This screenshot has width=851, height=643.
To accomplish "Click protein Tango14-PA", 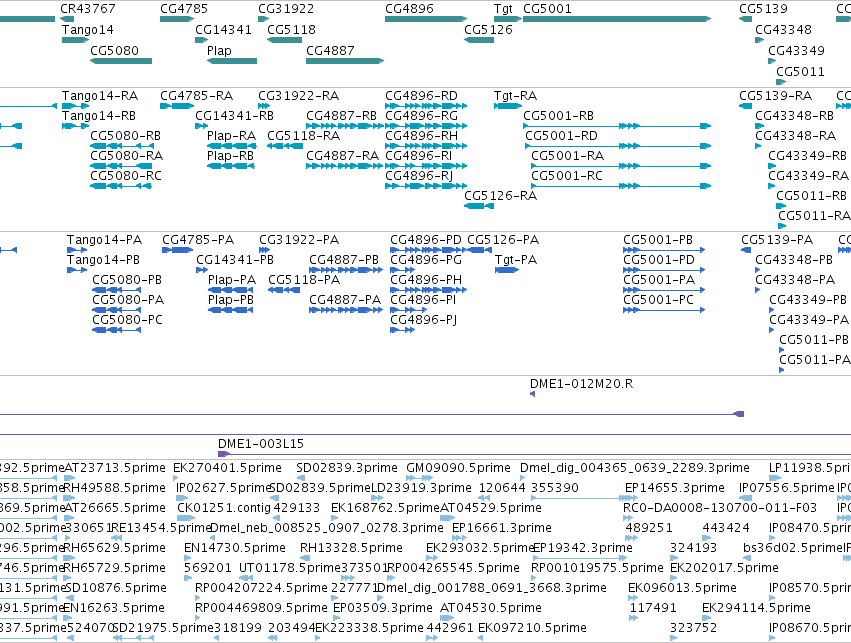I will point(104,240).
